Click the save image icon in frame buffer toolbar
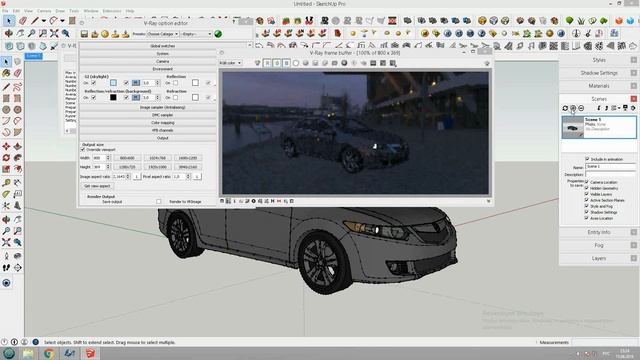 click(x=315, y=63)
